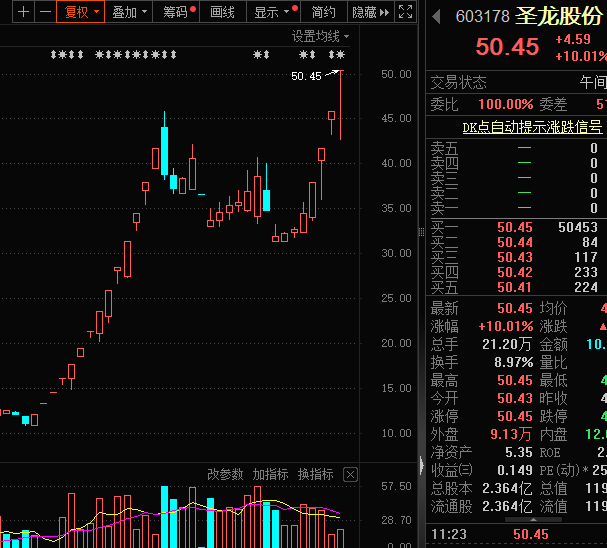Click the plus zoom-in icon

coord(21,12)
